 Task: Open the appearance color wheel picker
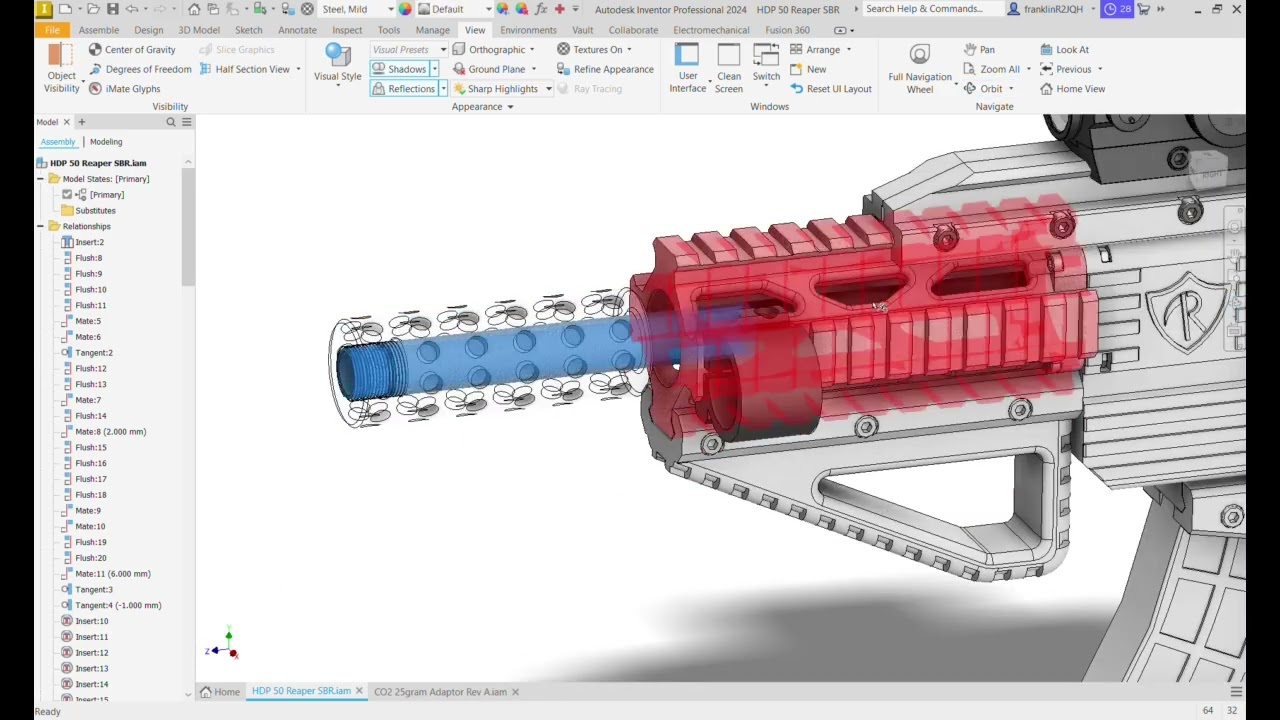click(405, 9)
